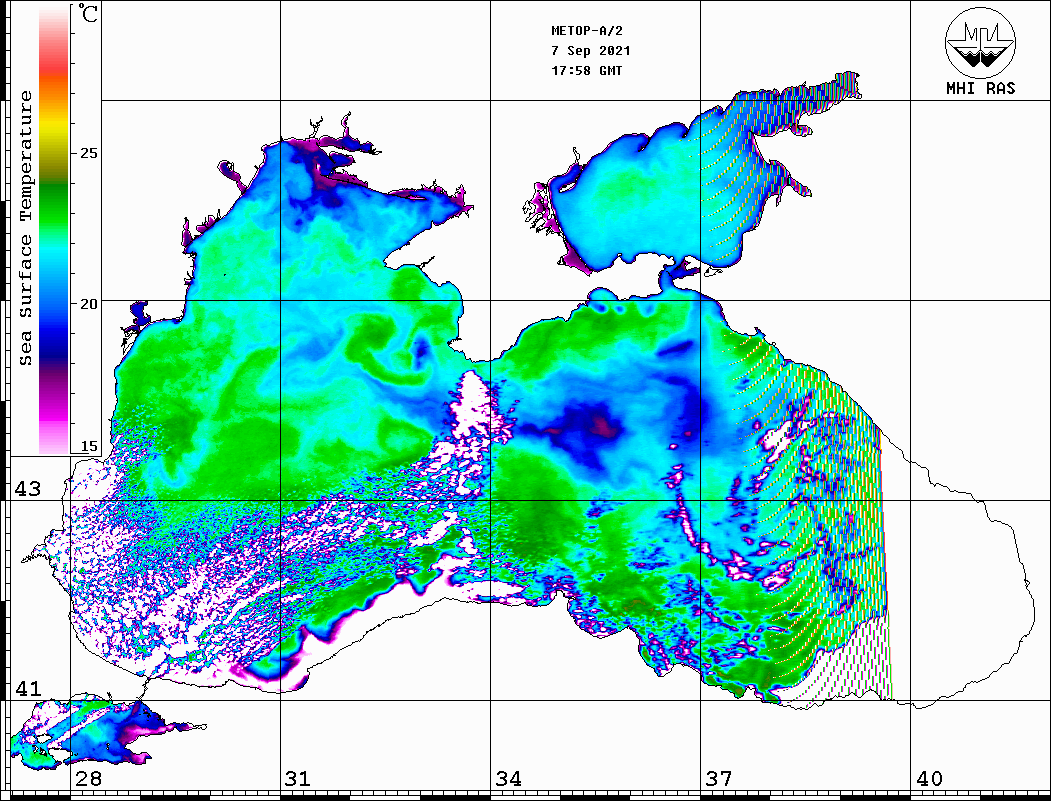Click the date 7 Sep 2021
This screenshot has height=801, width=1051.
point(591,51)
